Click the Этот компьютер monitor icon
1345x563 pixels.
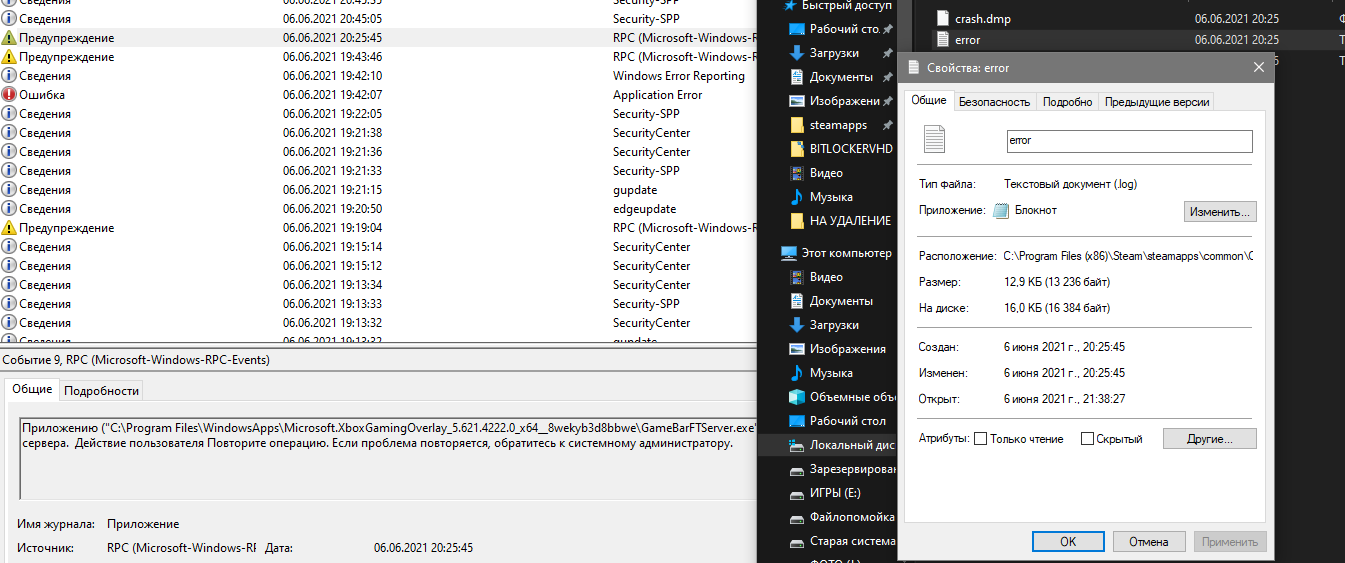point(789,253)
